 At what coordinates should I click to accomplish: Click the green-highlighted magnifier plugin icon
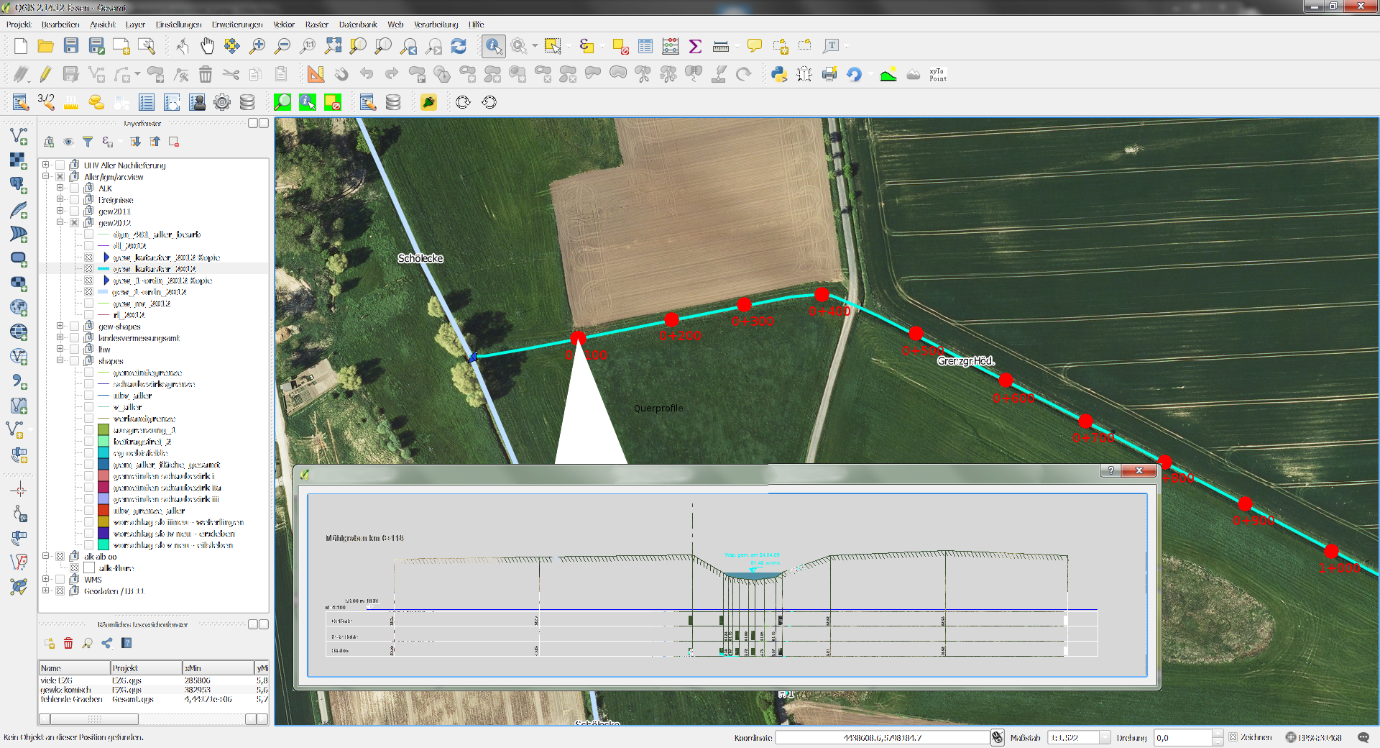283,102
